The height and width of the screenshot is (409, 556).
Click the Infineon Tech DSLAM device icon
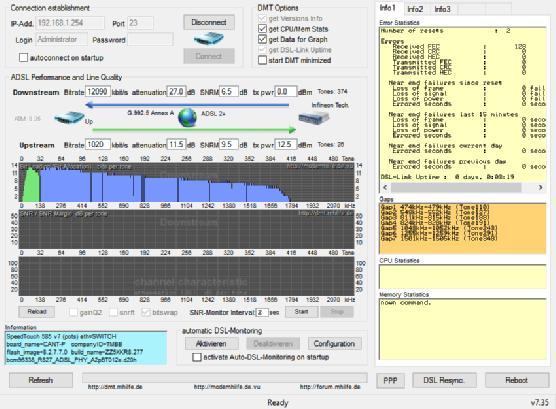314,118
